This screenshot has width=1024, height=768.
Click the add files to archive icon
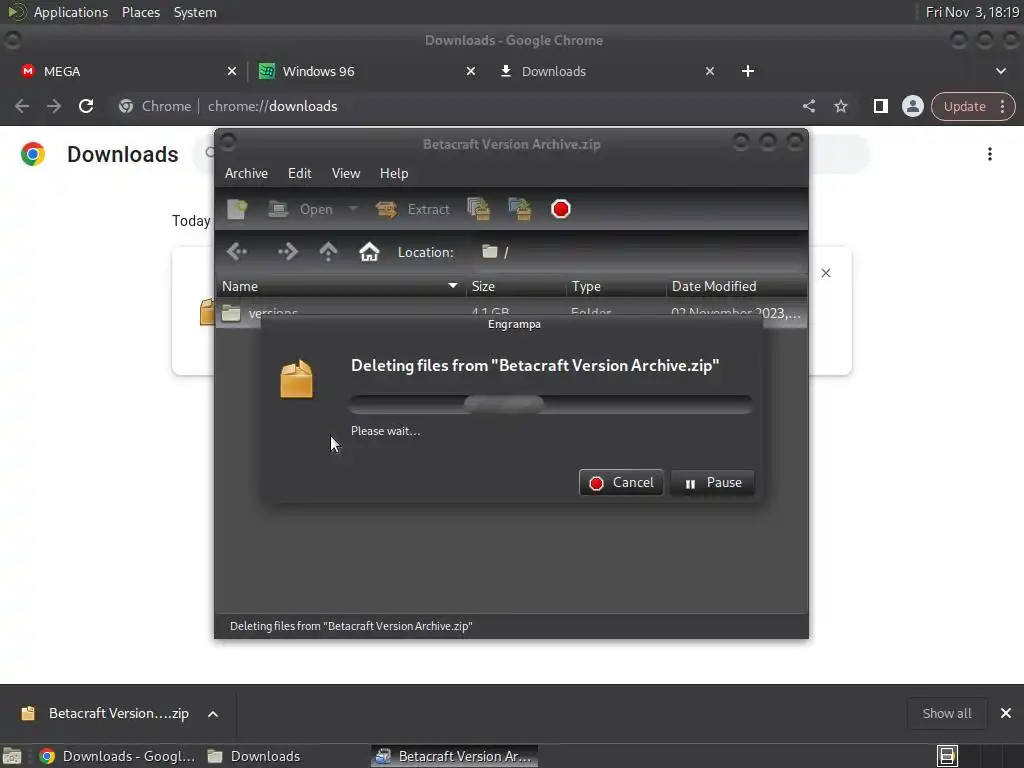[479, 209]
